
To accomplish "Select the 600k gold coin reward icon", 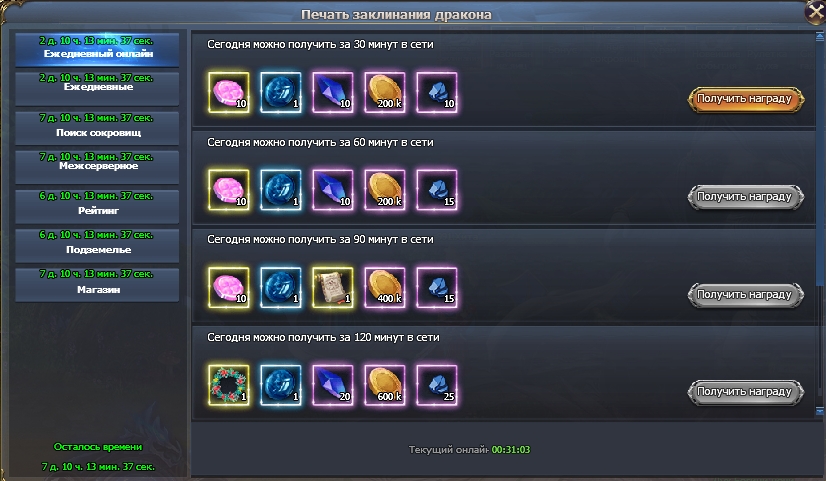I will point(385,385).
